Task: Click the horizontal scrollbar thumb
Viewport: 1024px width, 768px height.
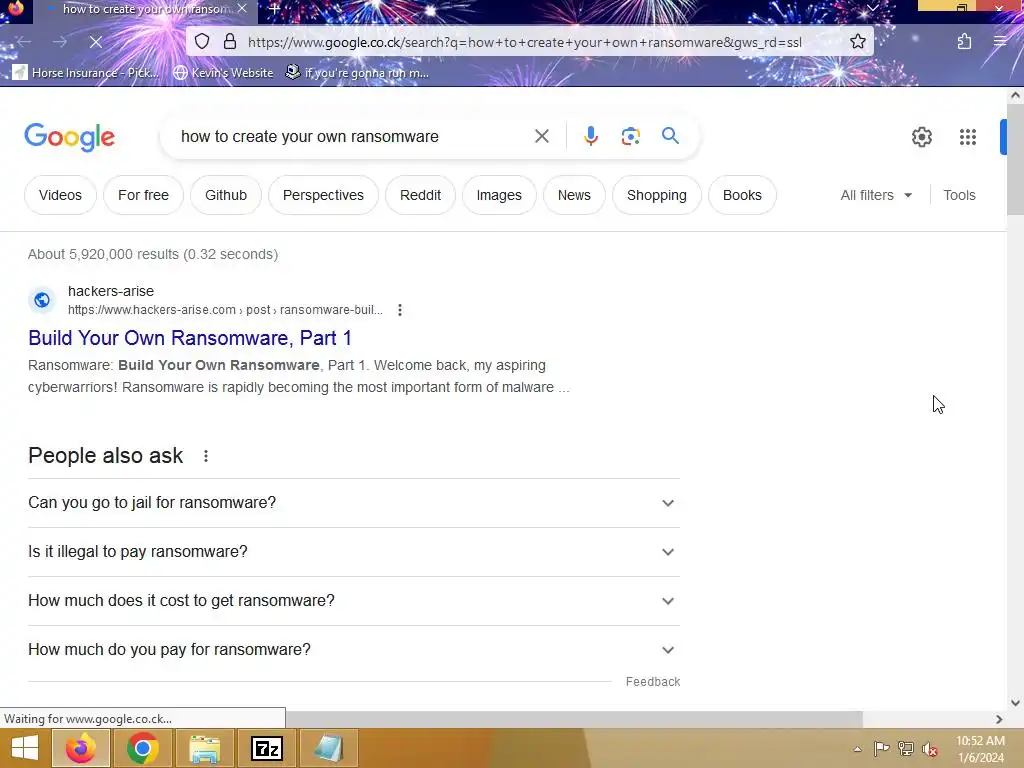Action: pos(575,719)
